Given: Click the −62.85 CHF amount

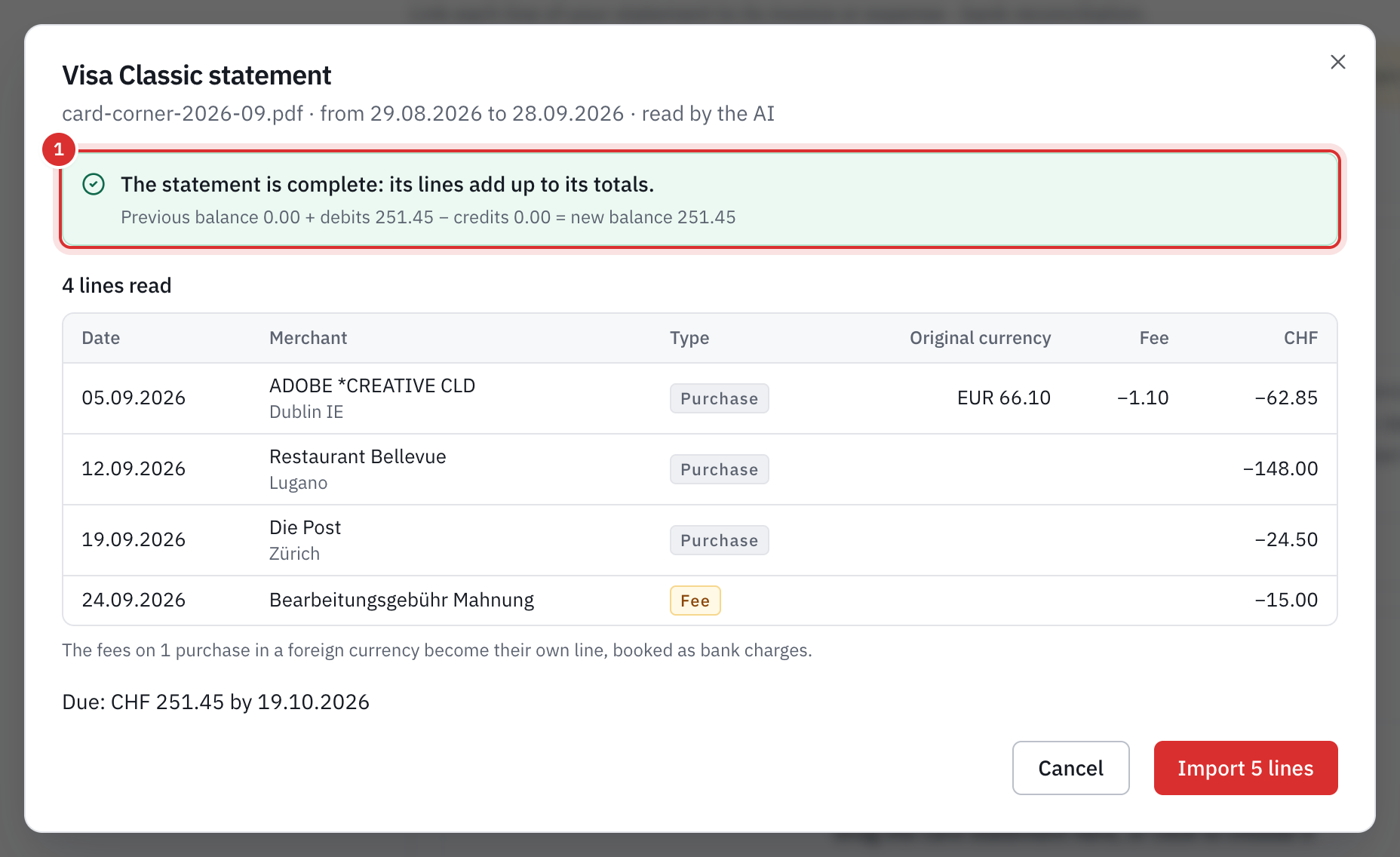Looking at the screenshot, I should coord(1286,398).
